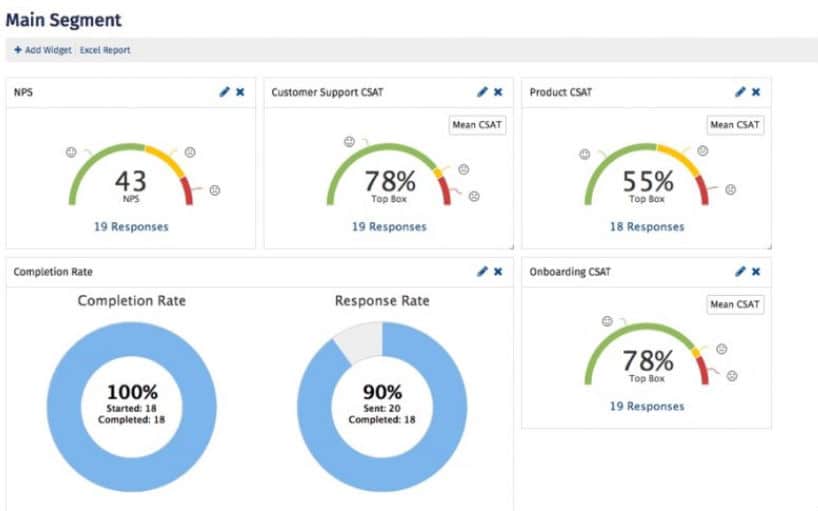The width and height of the screenshot is (818, 511).
Task: Click the happy face icon on NPS gauge
Action: [71, 152]
